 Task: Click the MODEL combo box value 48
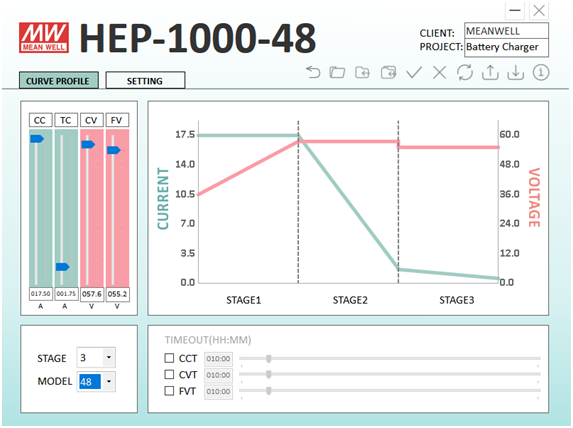(x=90, y=382)
